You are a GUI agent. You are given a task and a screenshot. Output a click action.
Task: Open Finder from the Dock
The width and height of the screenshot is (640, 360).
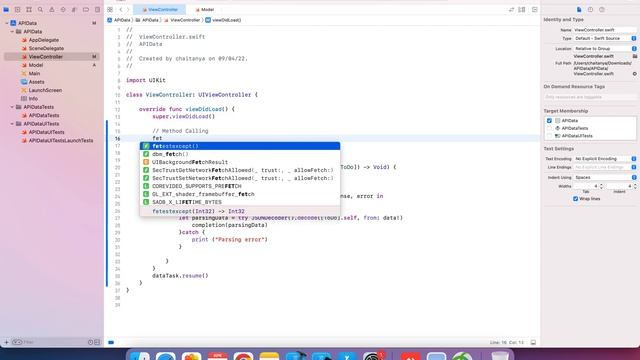140,356
